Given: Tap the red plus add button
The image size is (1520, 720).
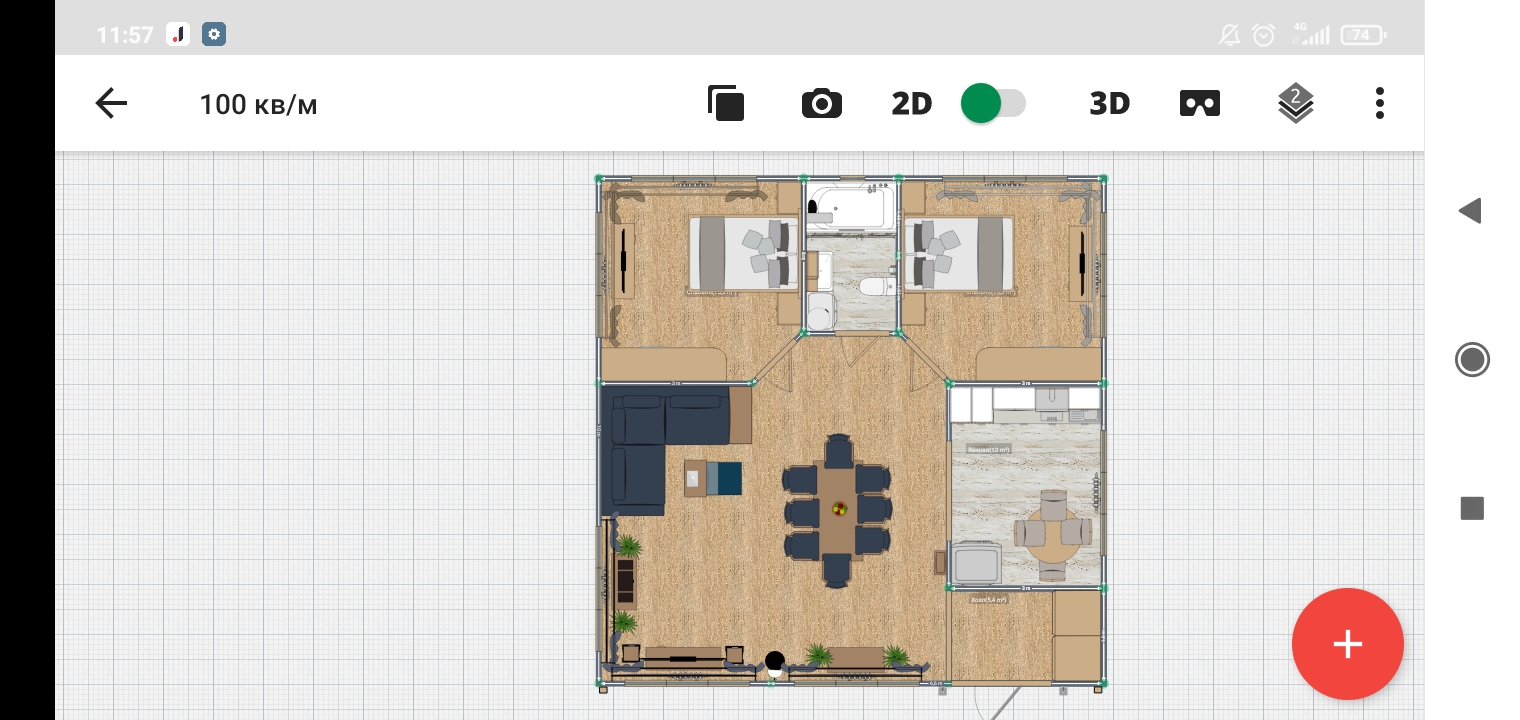Looking at the screenshot, I should pyautogui.click(x=1348, y=644).
